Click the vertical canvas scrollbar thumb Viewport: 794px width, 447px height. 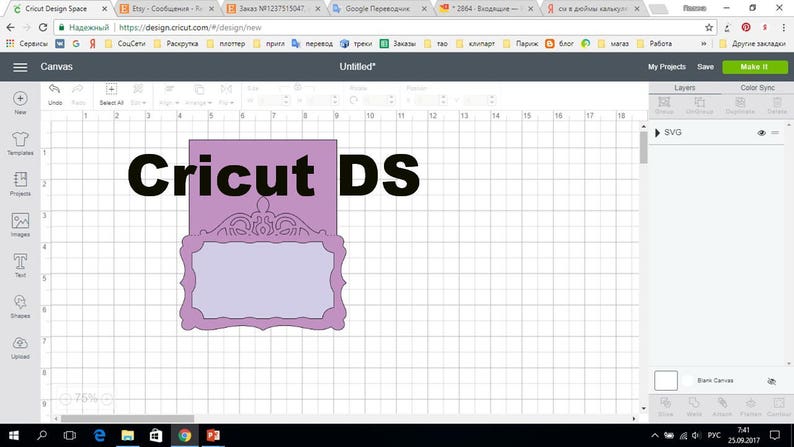(x=644, y=147)
